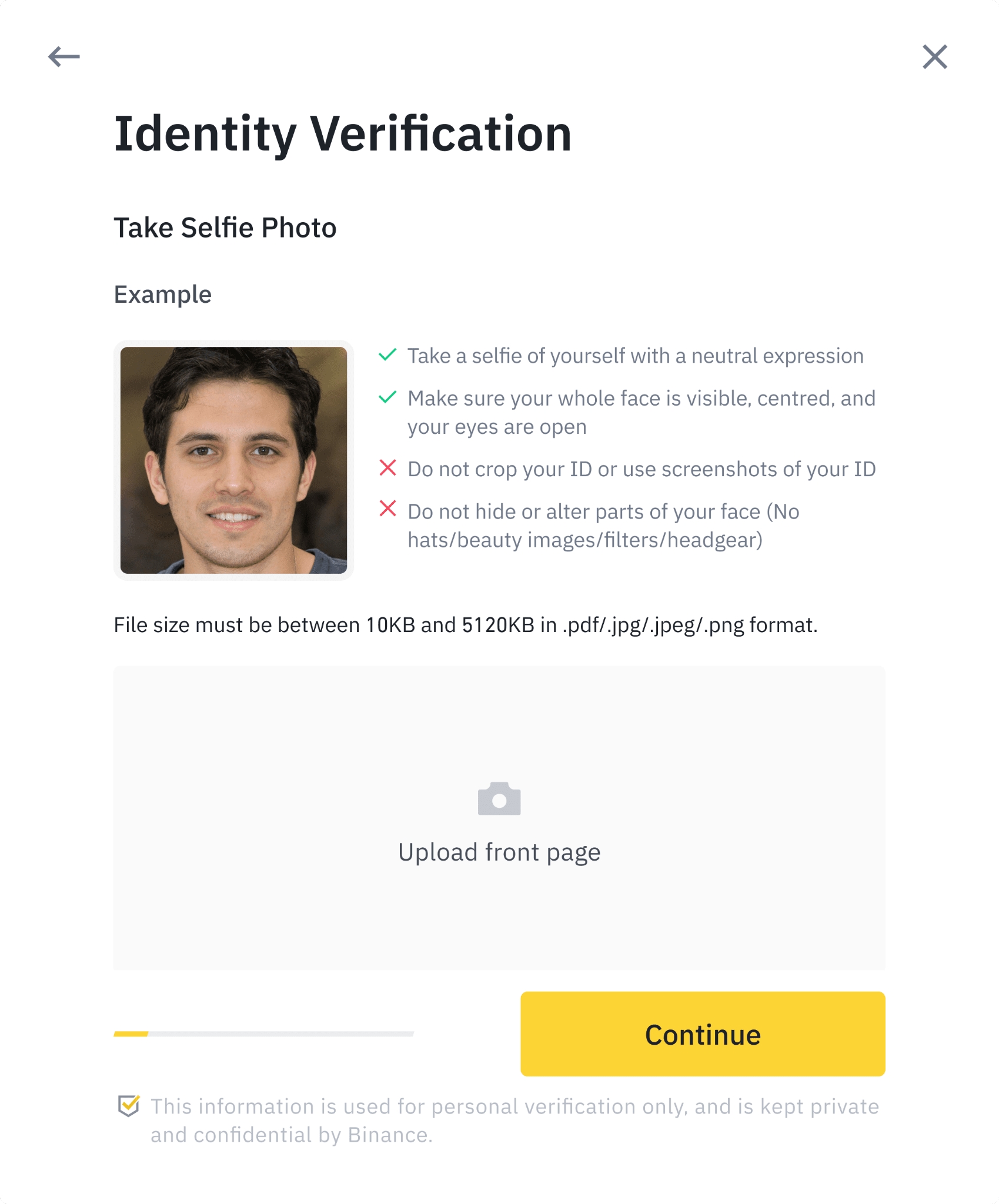Click the green check beside whole face tip
Screen dimensions: 999x1204
387,397
